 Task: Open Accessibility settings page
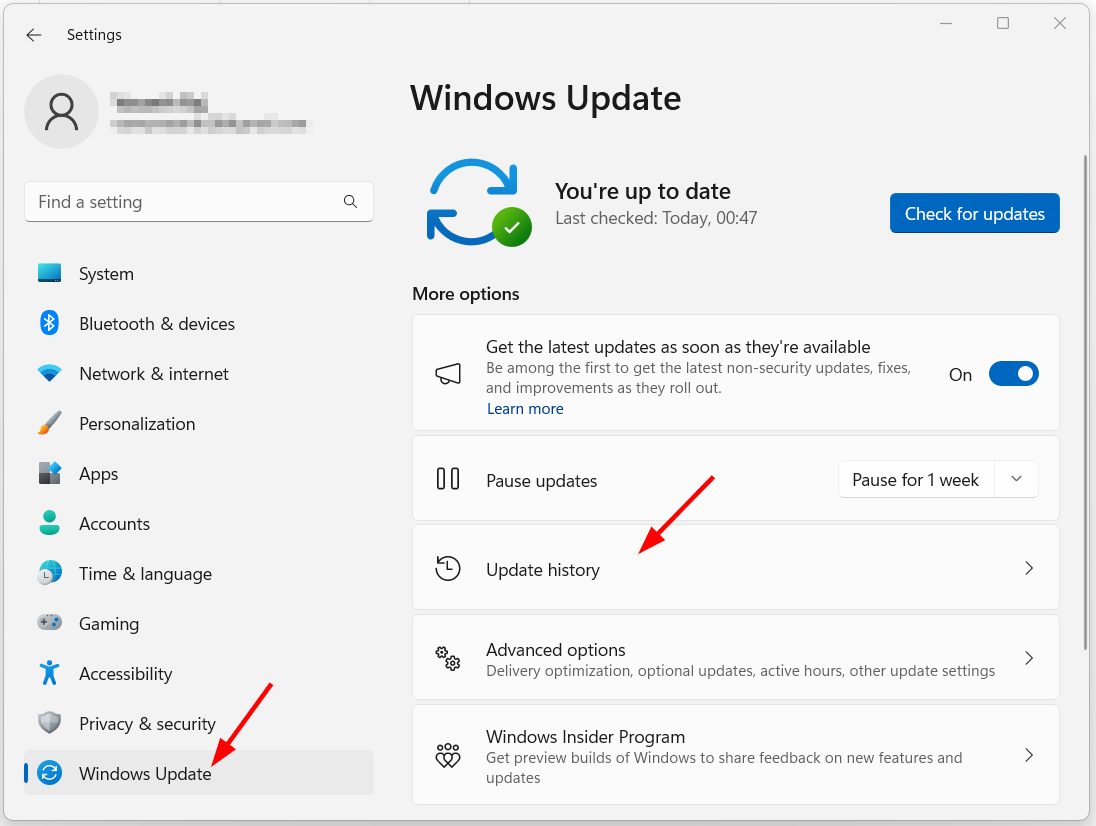coord(199,674)
